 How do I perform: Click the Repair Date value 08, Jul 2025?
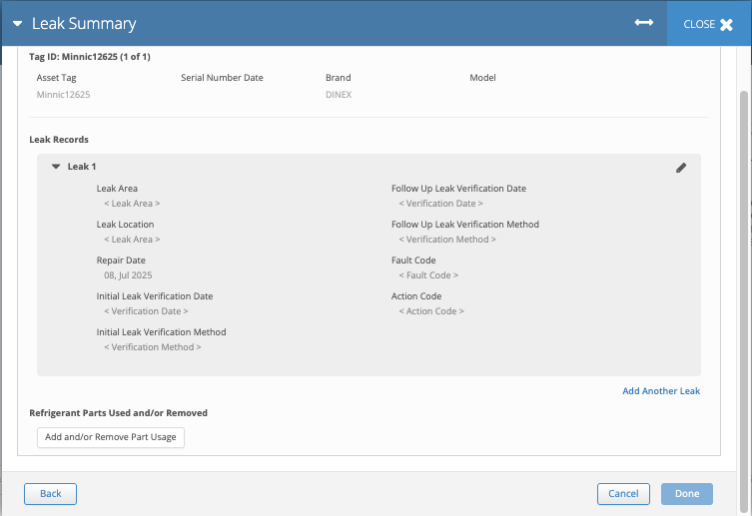[128, 275]
